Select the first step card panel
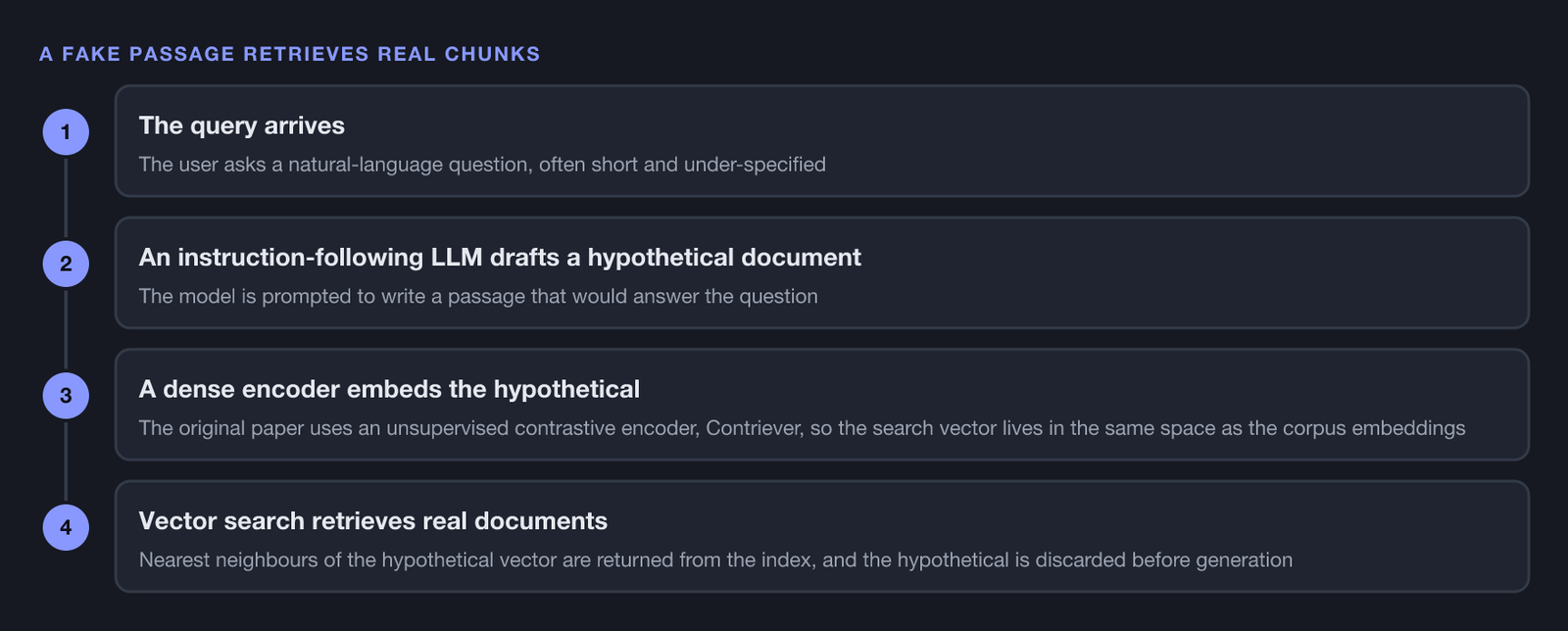Viewport: 1568px width, 631px height. (x=822, y=141)
